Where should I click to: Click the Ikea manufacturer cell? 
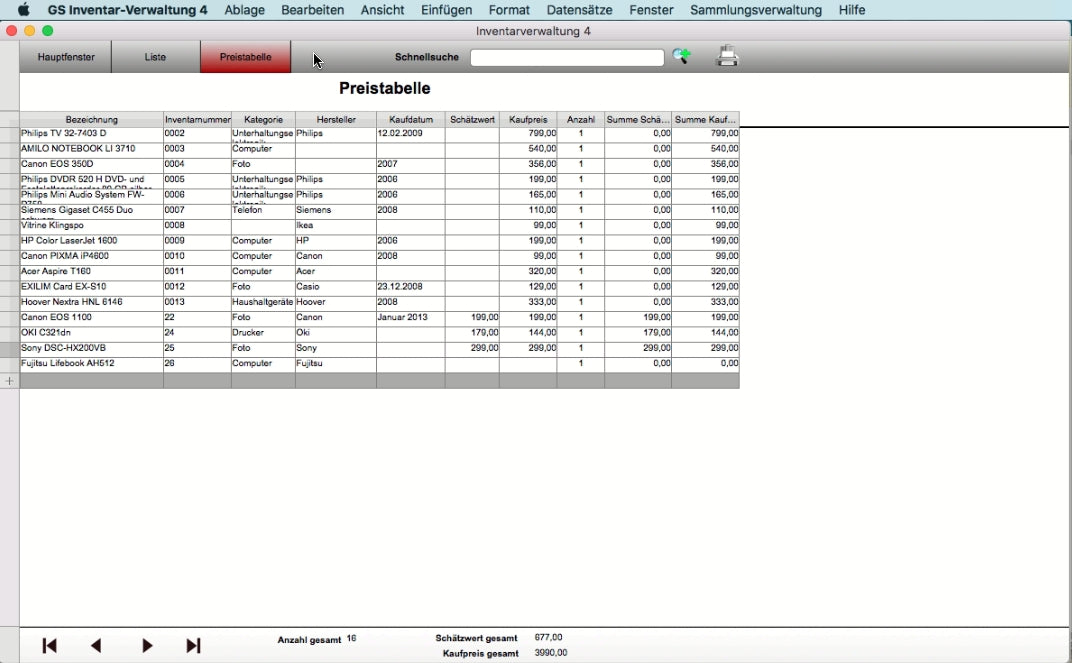coord(336,226)
